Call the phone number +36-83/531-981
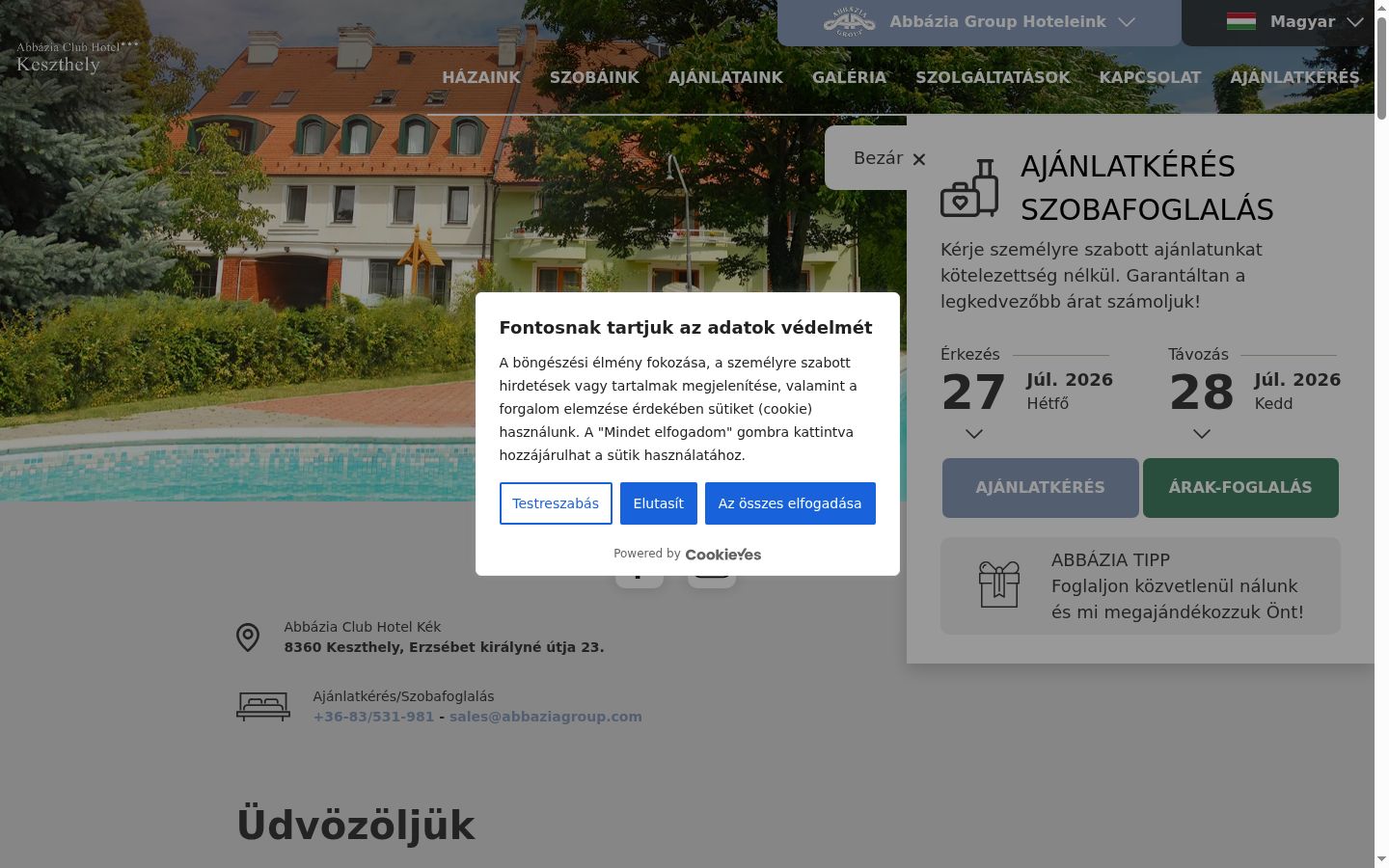1389x868 pixels. (x=373, y=717)
